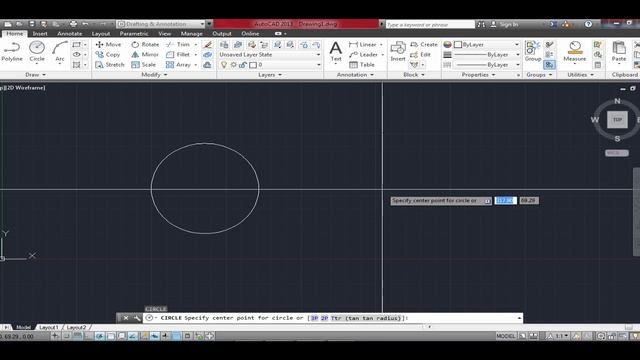Toggle the grid display status bar button
Screen dimensions: 640x360
coord(78,336)
